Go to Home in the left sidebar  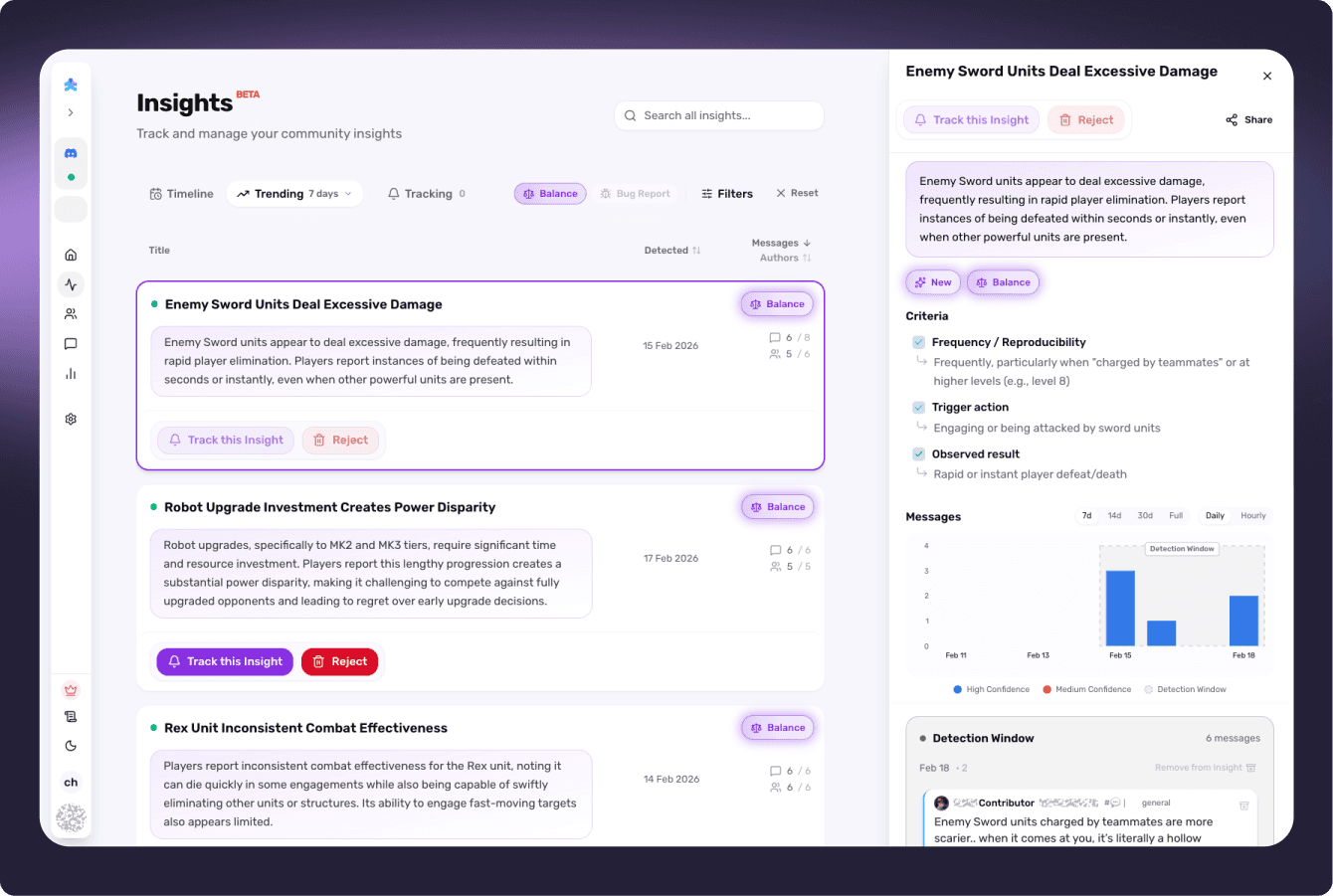click(x=71, y=255)
